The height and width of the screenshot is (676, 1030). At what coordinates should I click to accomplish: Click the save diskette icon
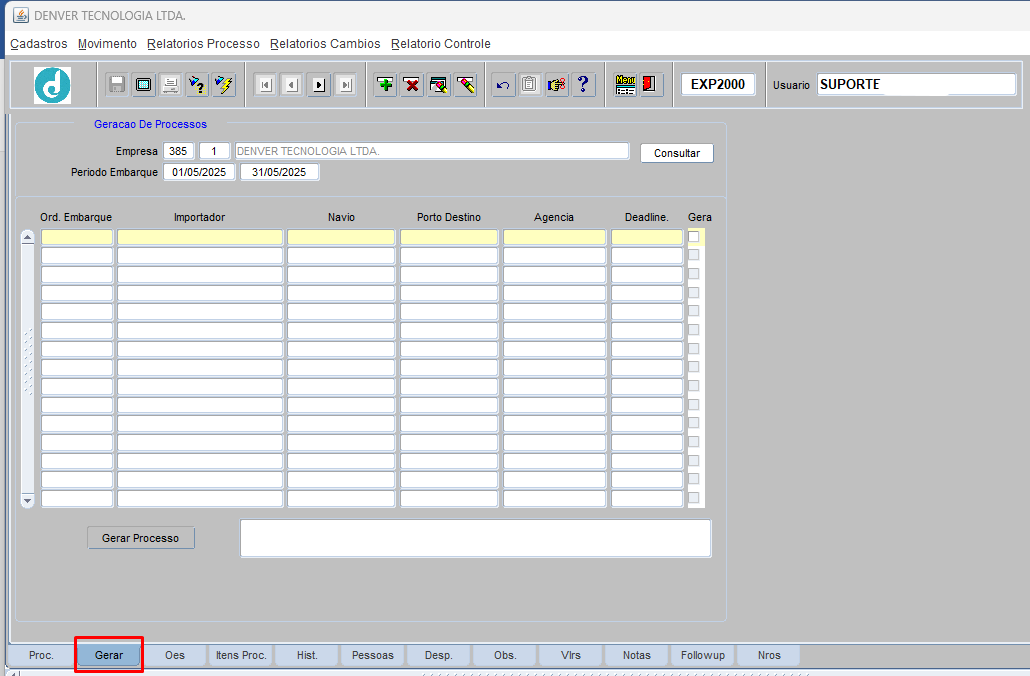tap(117, 85)
